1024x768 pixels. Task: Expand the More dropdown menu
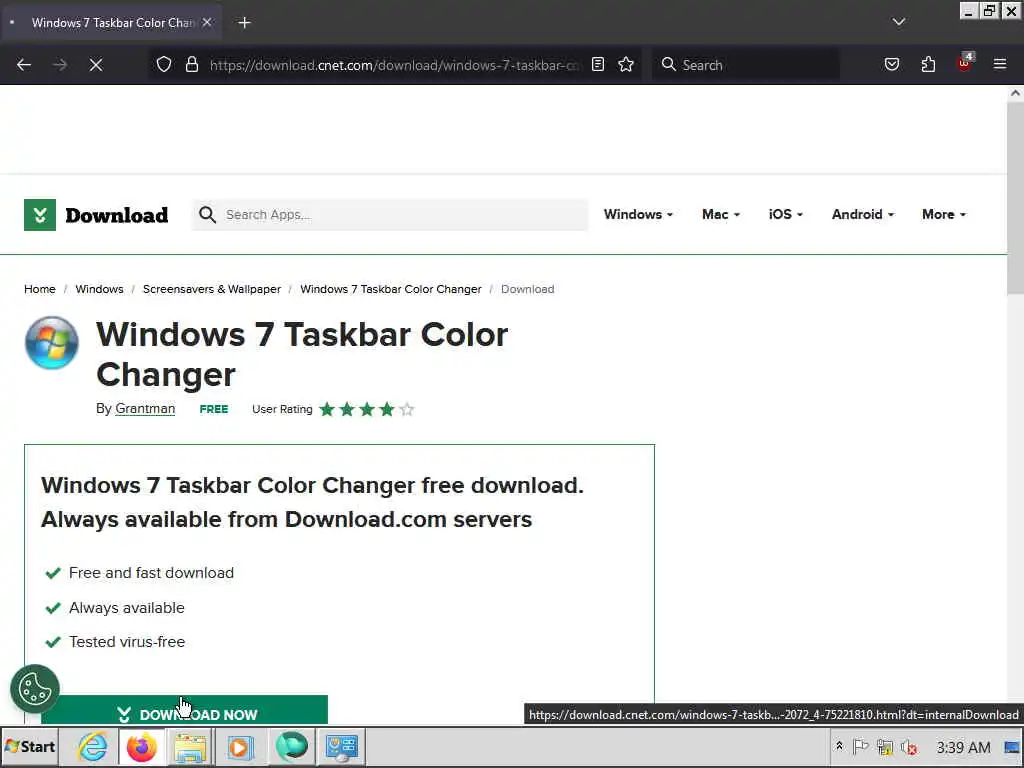(943, 214)
